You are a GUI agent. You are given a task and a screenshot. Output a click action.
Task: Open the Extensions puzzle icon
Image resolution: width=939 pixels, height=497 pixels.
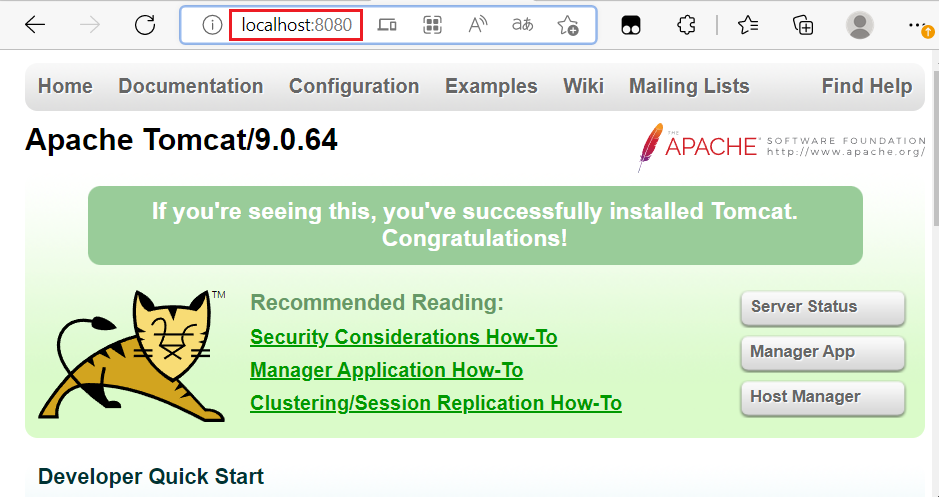pos(686,25)
